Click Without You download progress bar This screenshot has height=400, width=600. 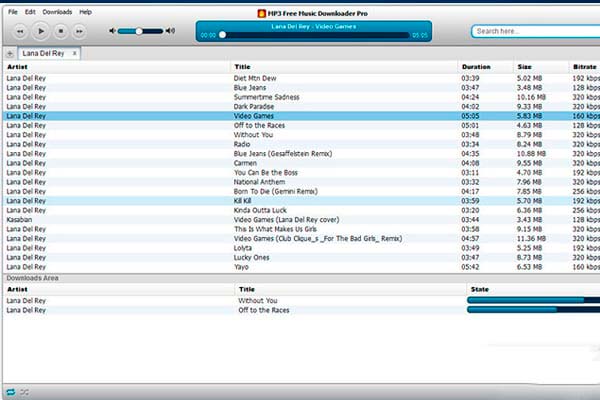tap(533, 300)
